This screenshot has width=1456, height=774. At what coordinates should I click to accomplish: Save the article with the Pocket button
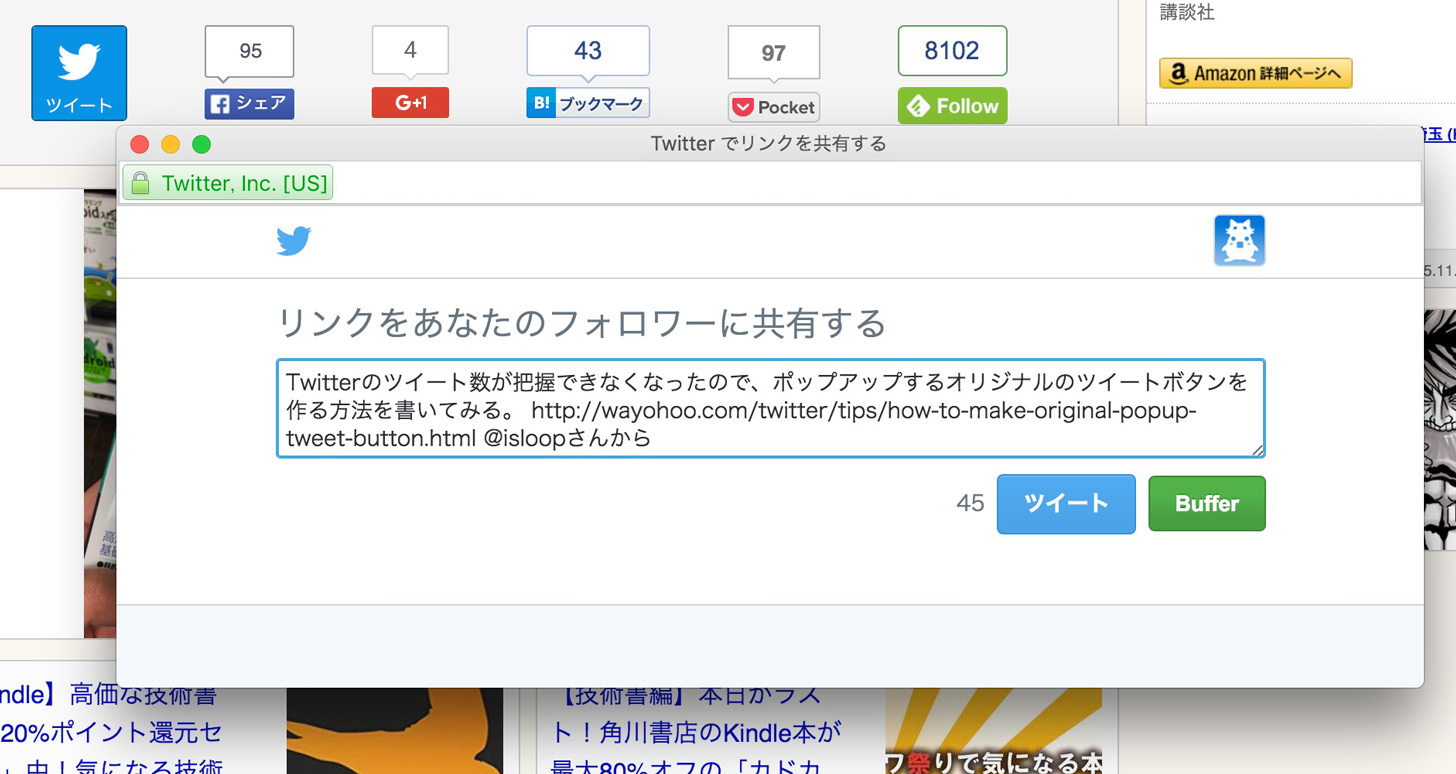[774, 107]
